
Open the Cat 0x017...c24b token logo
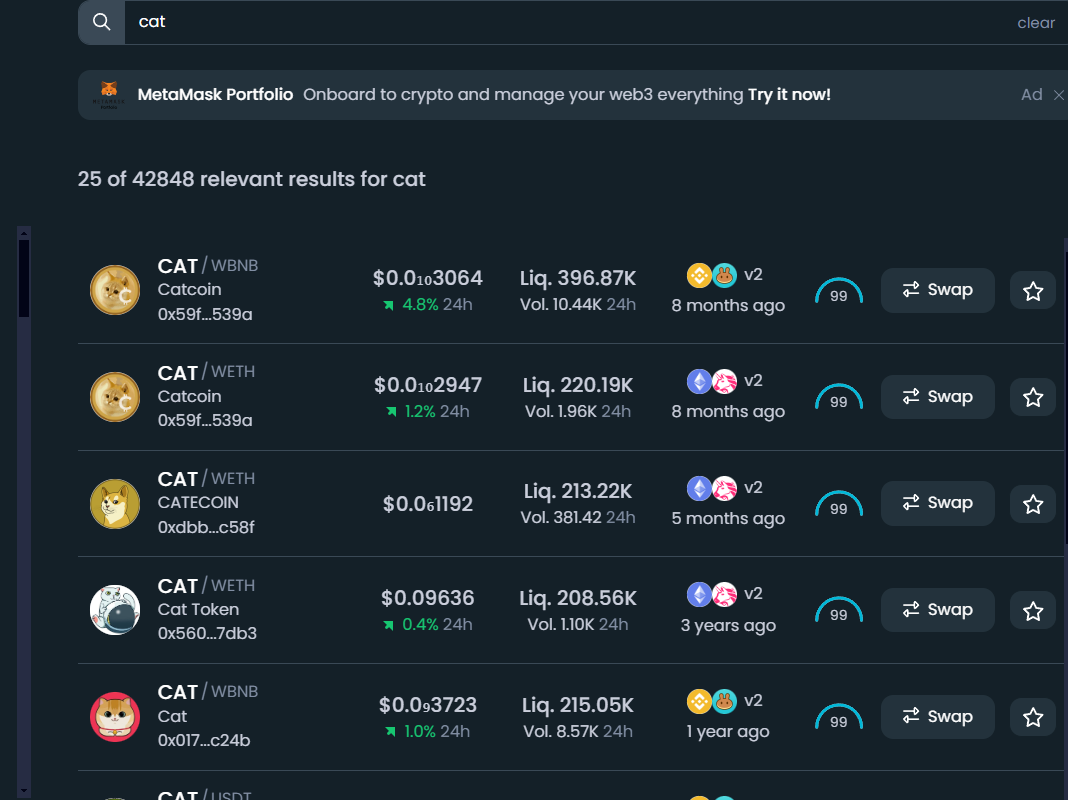(115, 717)
